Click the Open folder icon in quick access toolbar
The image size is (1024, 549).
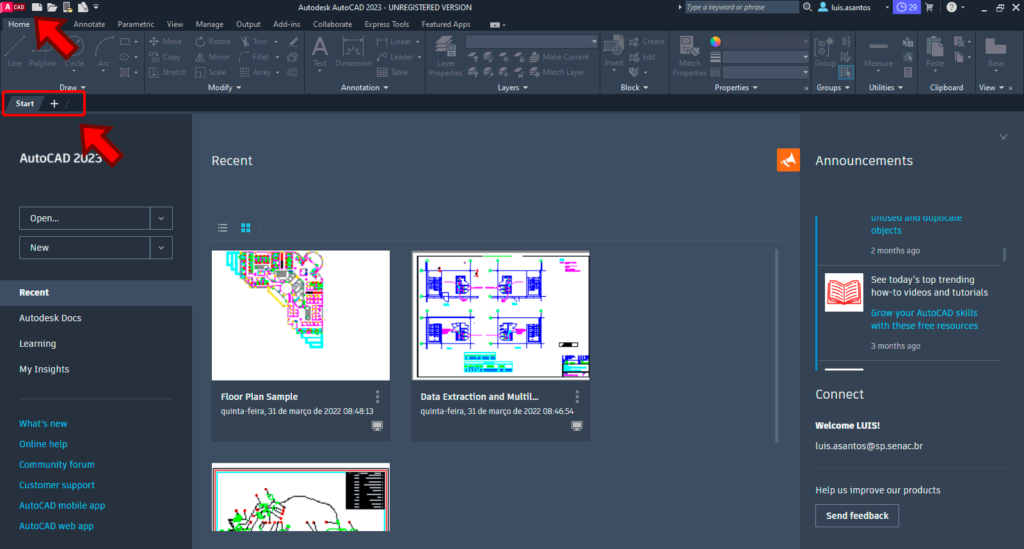click(52, 7)
